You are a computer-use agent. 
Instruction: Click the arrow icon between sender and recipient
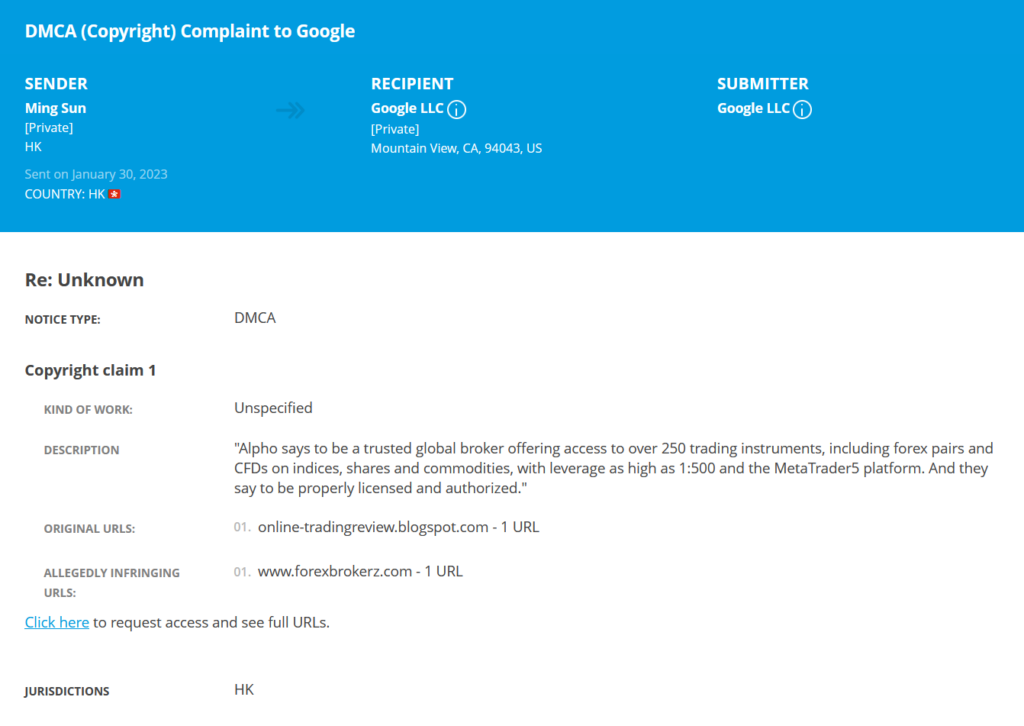tap(291, 110)
